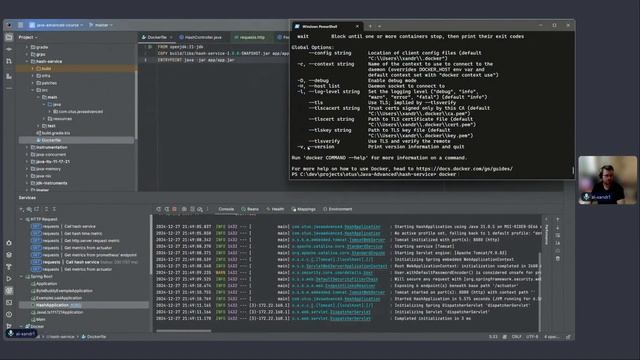The height and width of the screenshot is (360, 640).
Task: Click the scroll-to-top arrow beside console
Action: (x=558, y=220)
